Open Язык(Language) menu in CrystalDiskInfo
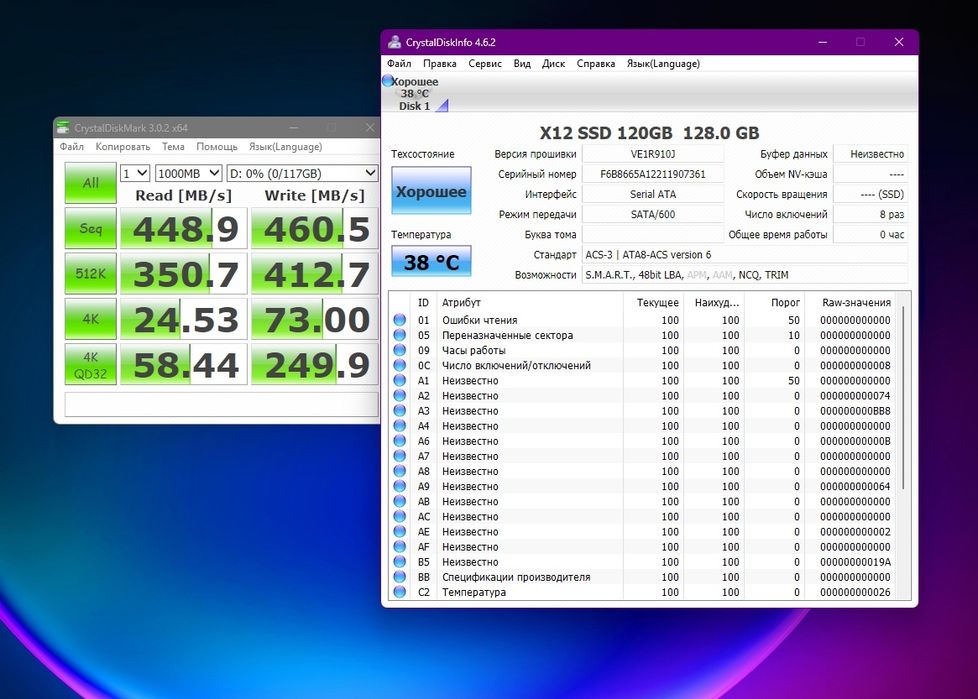The image size is (978, 699). pos(663,64)
